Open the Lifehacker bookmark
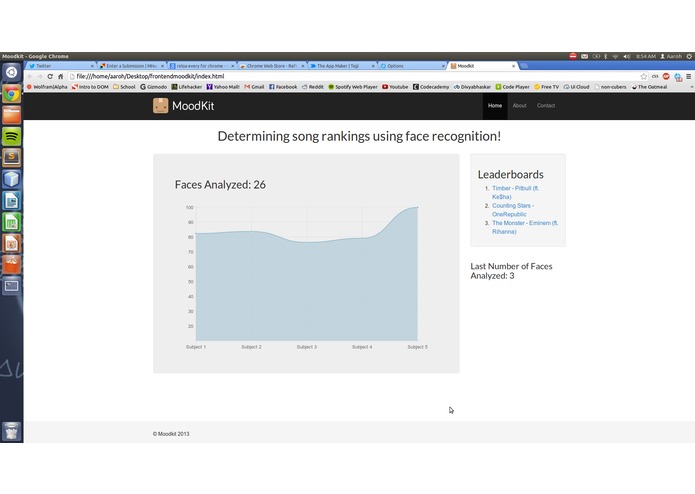The height and width of the screenshot is (494, 695). (187, 87)
